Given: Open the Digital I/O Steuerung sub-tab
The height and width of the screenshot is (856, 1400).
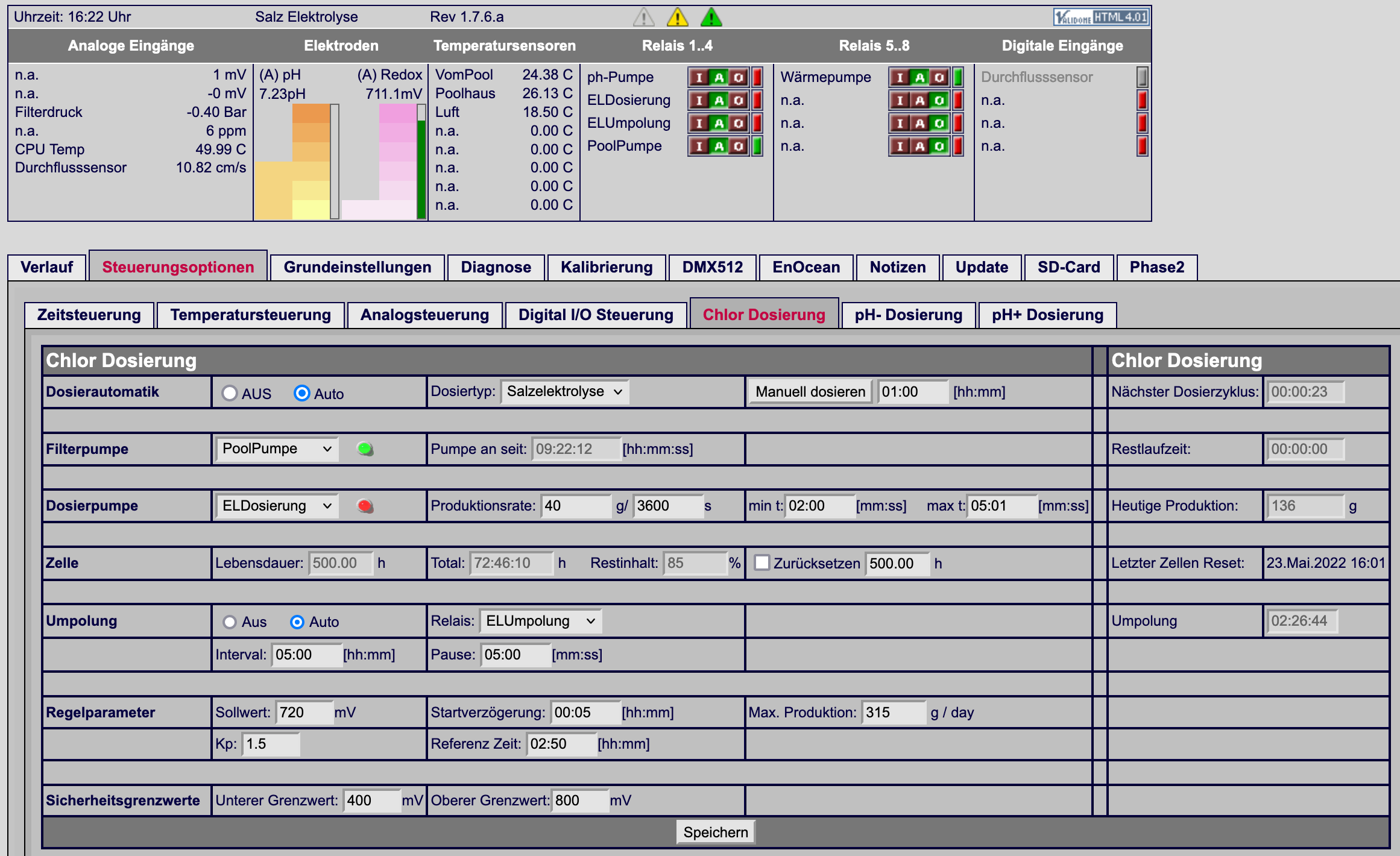Looking at the screenshot, I should 596,315.
